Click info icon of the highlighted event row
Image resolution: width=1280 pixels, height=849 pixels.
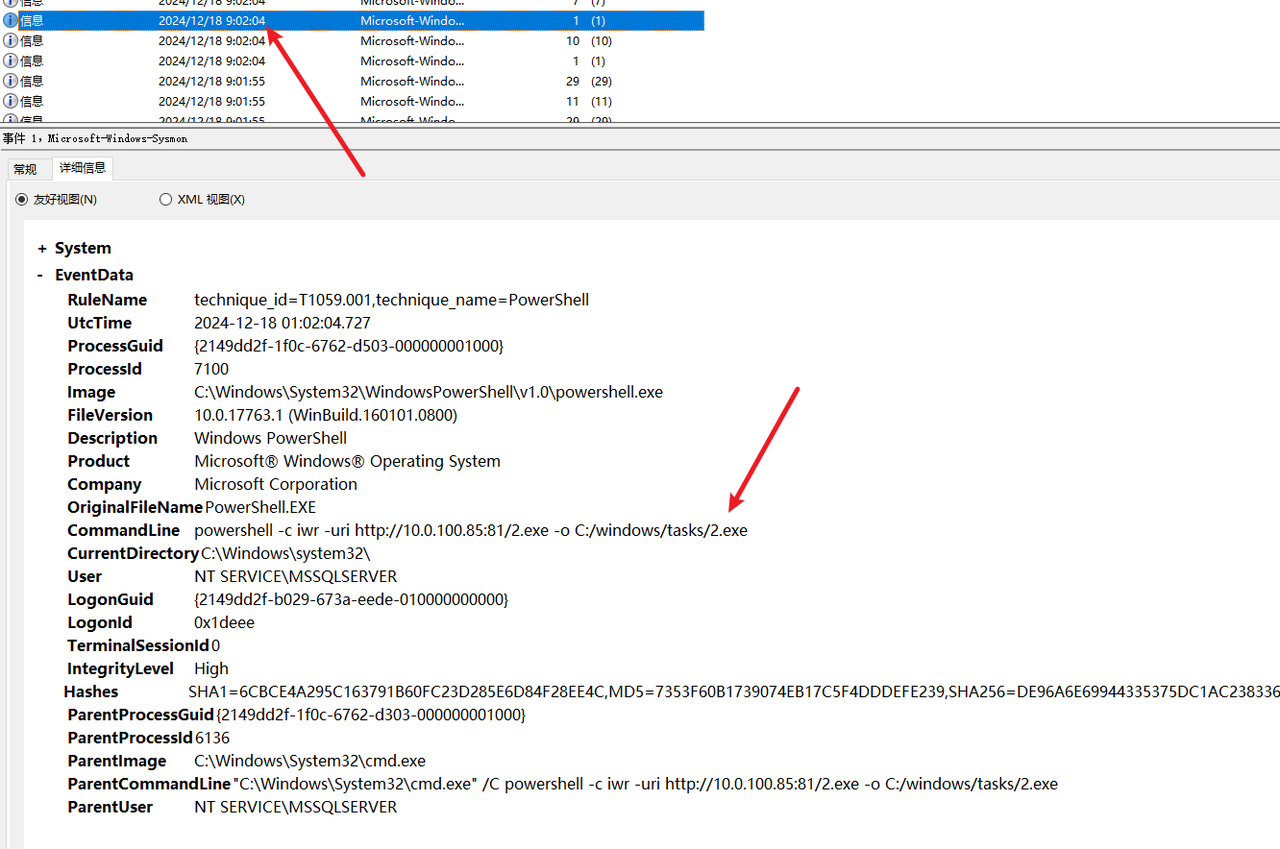click(x=10, y=21)
